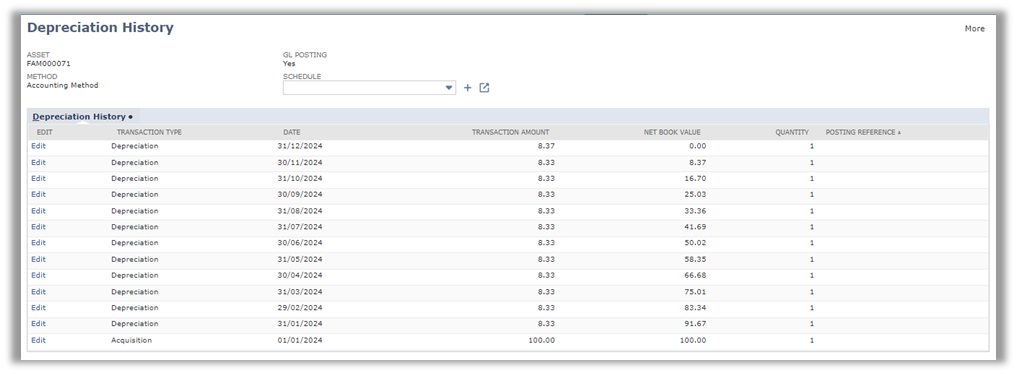Image resolution: width=1017 pixels, height=374 pixels.
Task: Expand the Schedule dropdown arrow
Action: pos(449,88)
